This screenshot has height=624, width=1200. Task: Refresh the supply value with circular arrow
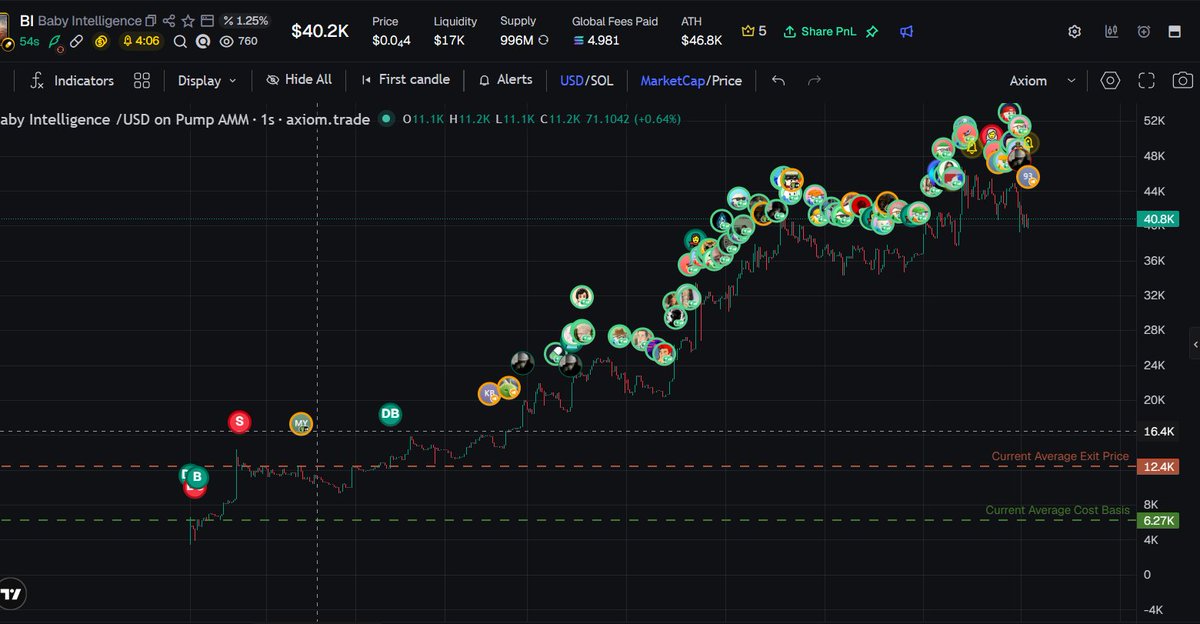point(543,41)
